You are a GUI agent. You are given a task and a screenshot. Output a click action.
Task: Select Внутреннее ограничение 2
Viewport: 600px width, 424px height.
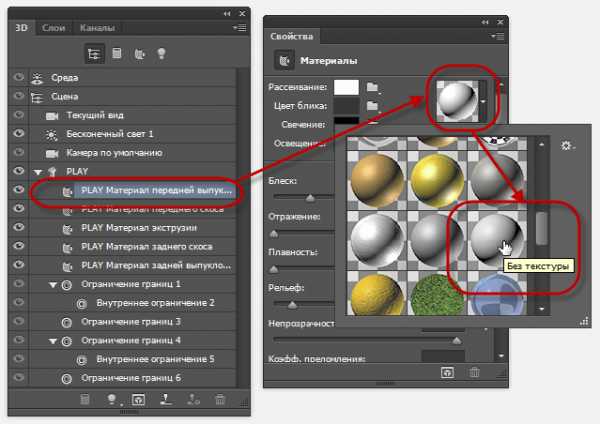coord(133,303)
